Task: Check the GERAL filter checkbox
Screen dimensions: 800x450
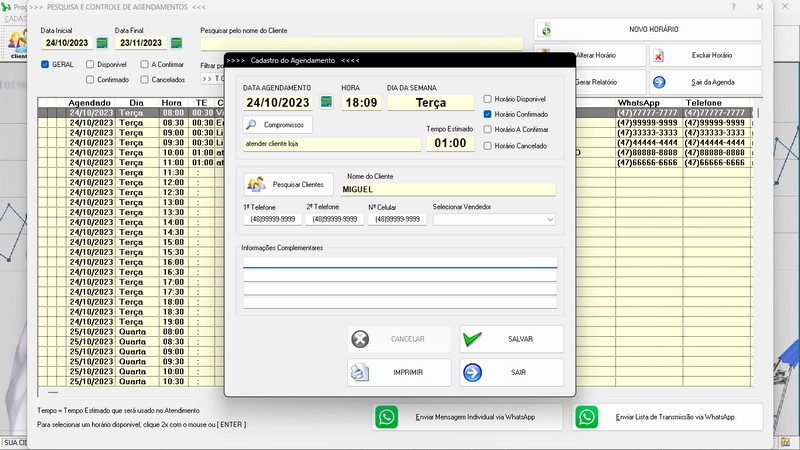Action: pos(45,64)
